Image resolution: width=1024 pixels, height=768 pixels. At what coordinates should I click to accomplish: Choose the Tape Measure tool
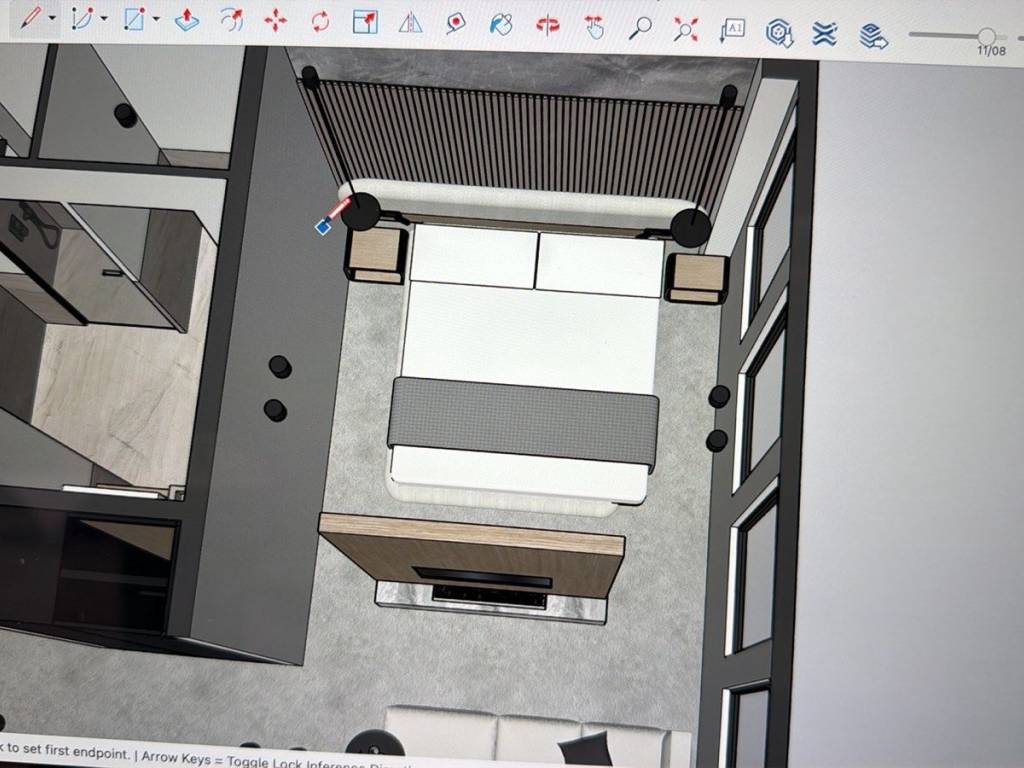click(x=456, y=22)
